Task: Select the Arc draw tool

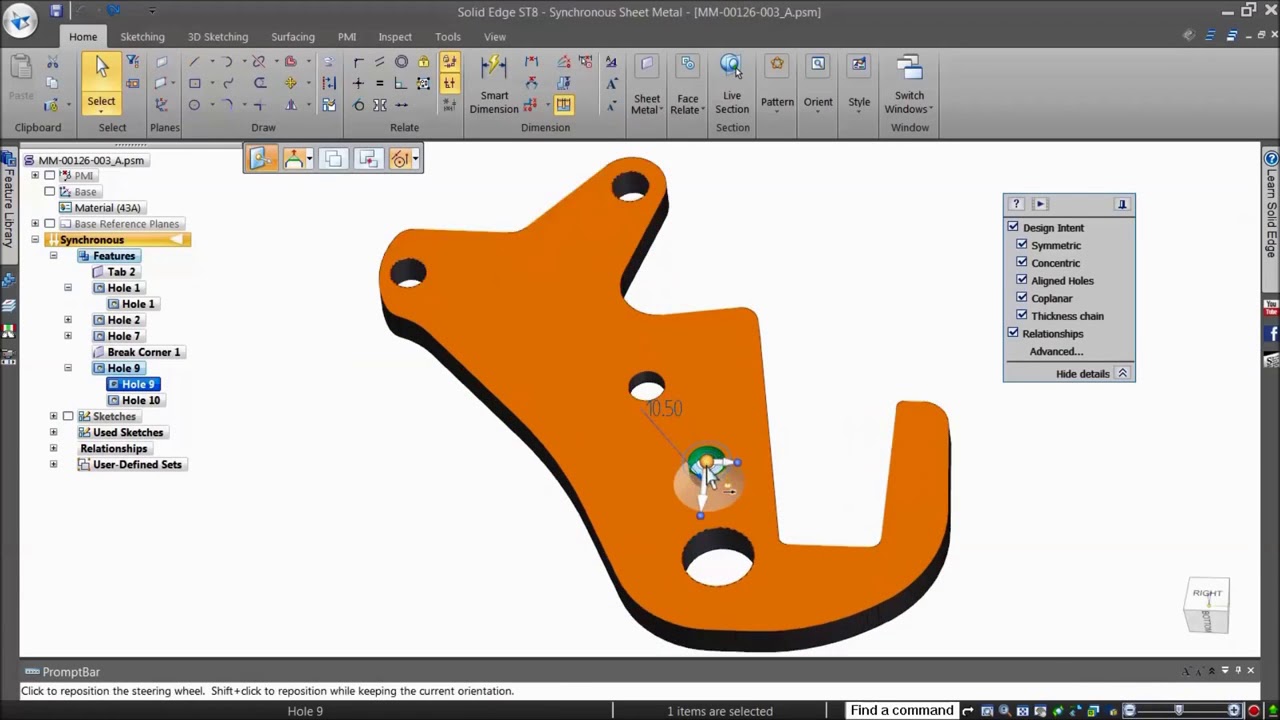Action: tap(227, 63)
